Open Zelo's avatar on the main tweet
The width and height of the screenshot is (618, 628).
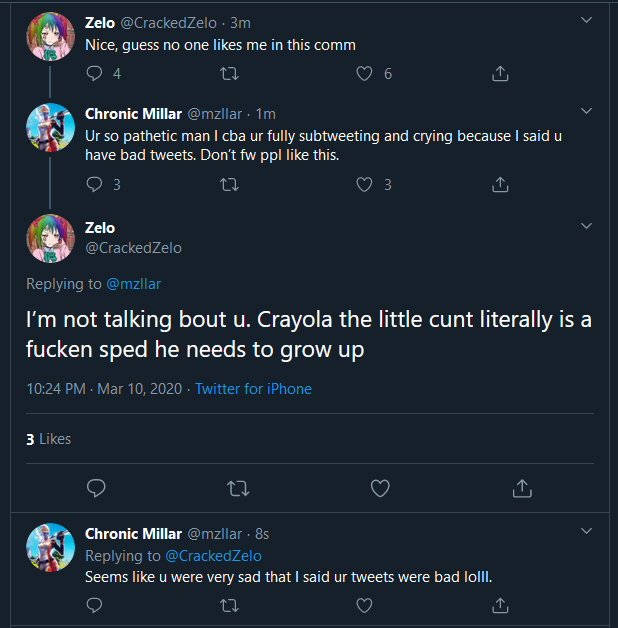50,238
